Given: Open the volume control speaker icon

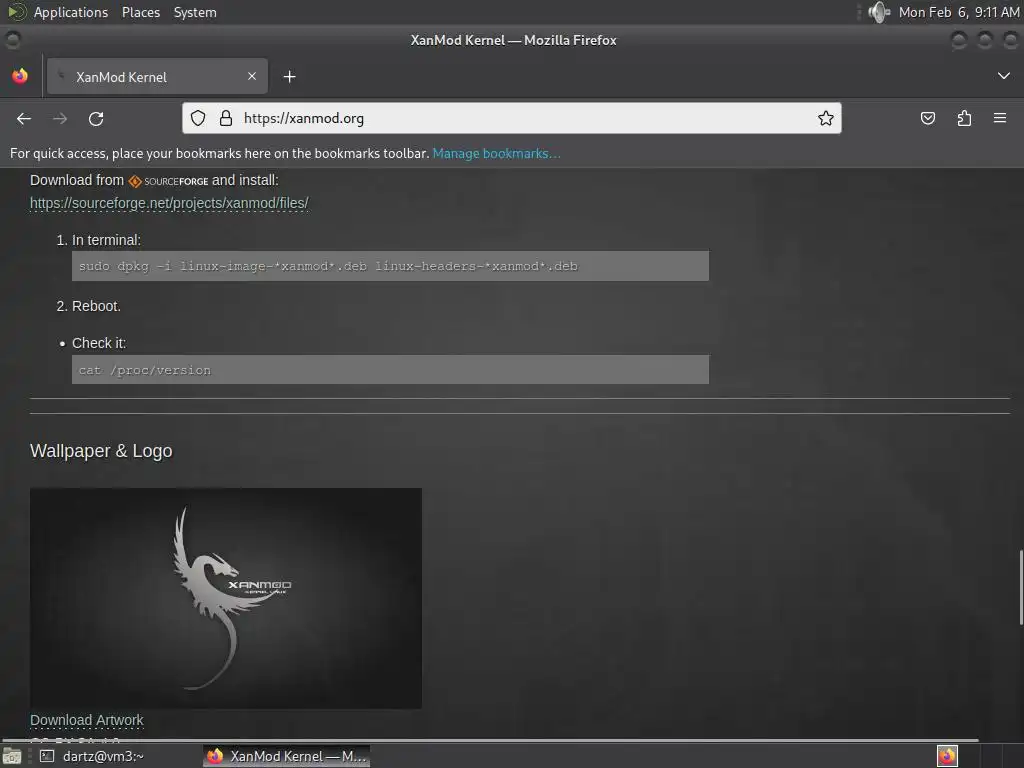Looking at the screenshot, I should (x=879, y=12).
